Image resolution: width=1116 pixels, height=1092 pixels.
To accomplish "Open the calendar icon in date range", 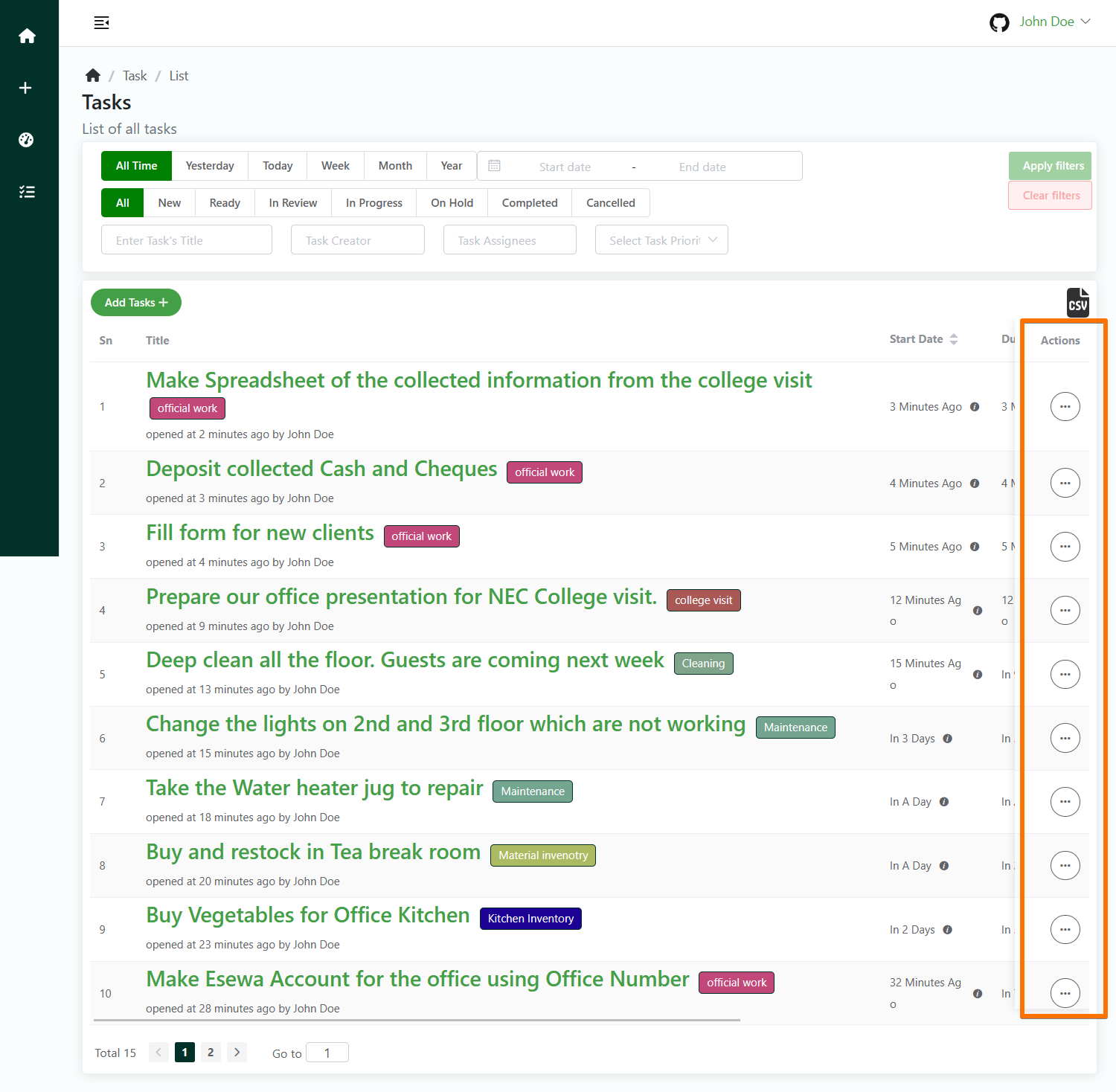I will [494, 166].
